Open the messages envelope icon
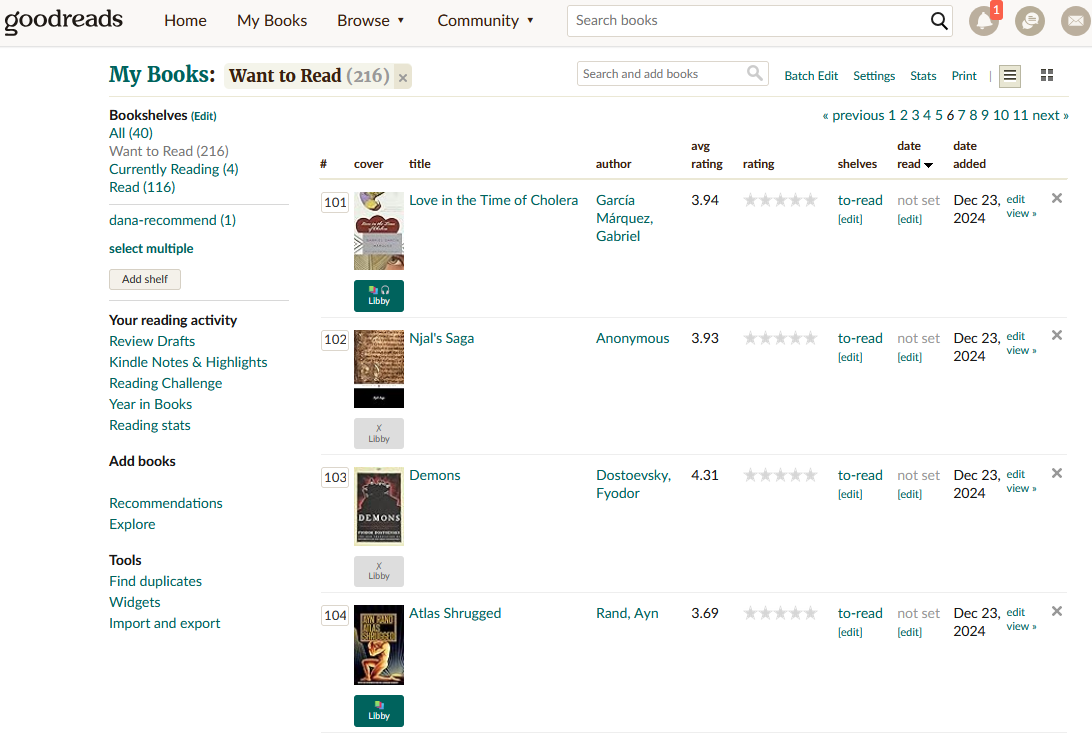This screenshot has height=737, width=1092. (1075, 21)
